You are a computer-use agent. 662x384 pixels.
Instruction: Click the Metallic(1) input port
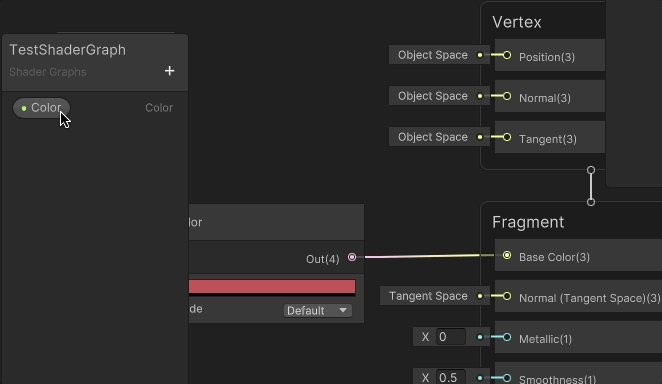click(x=507, y=337)
